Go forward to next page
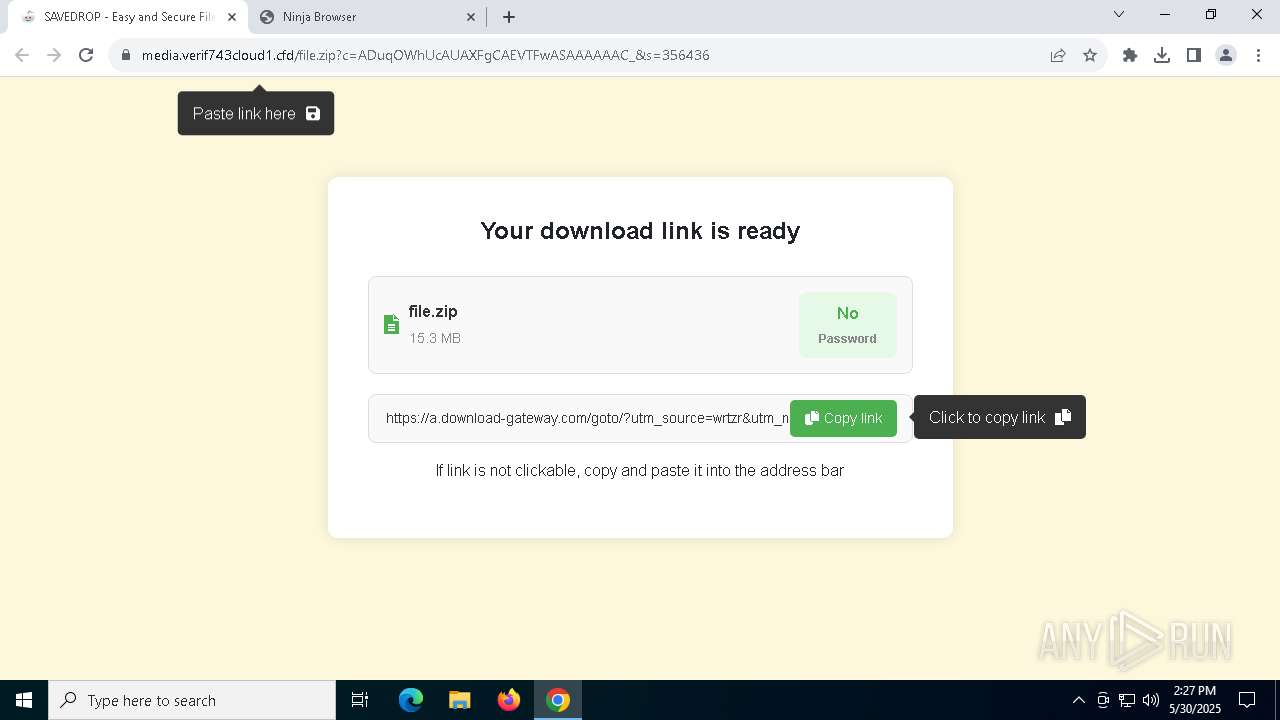 54,55
